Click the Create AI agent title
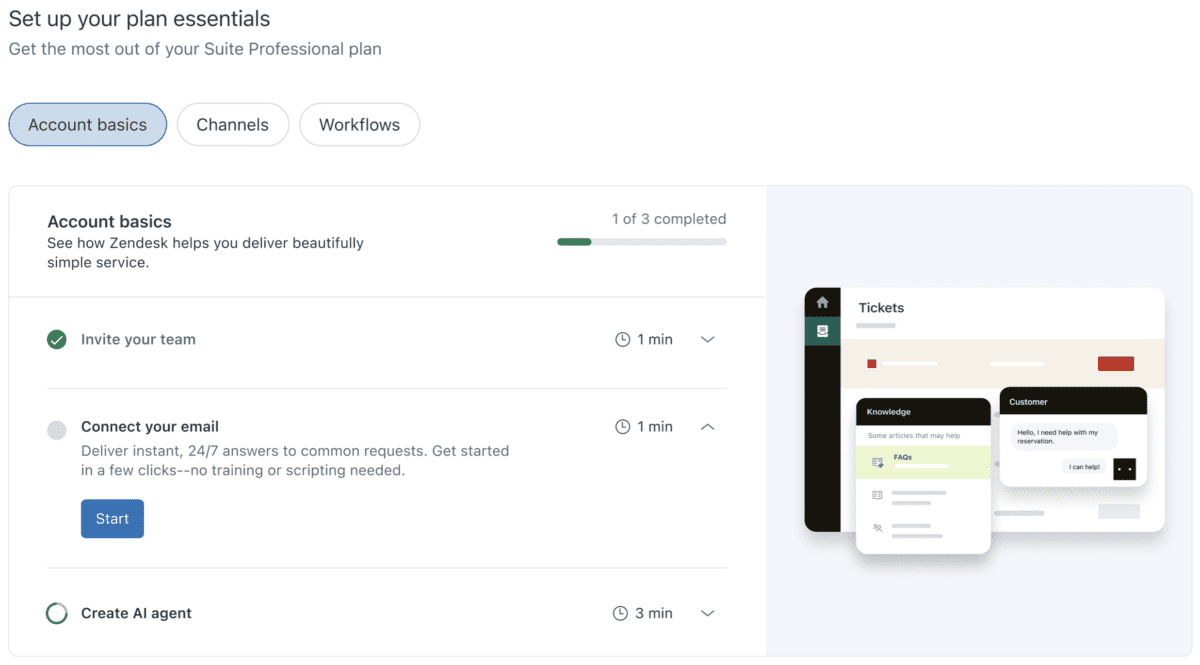Screen dimensions: 1200x665 click(x=136, y=613)
